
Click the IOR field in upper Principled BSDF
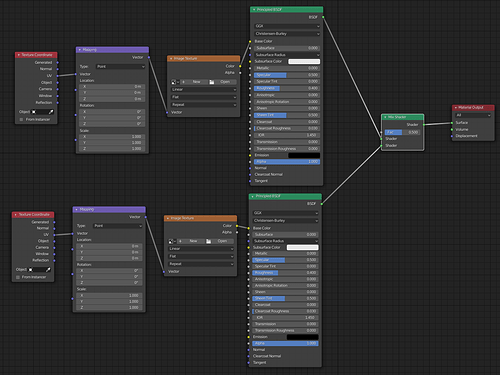[287, 135]
